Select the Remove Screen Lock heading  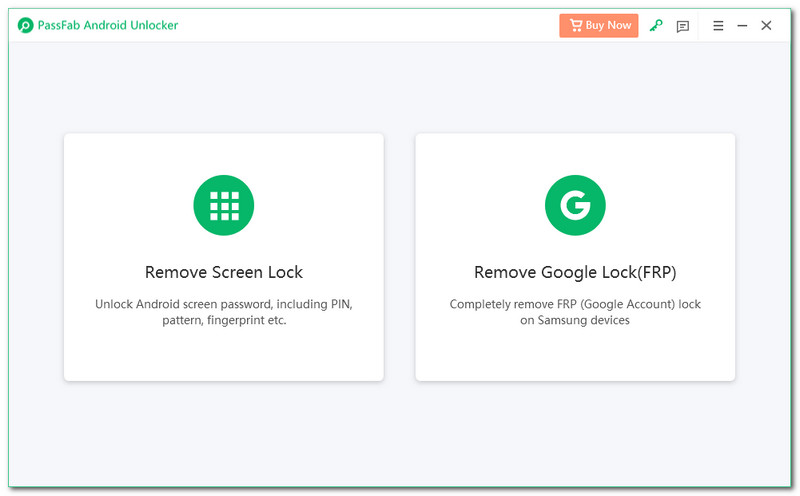pos(224,272)
